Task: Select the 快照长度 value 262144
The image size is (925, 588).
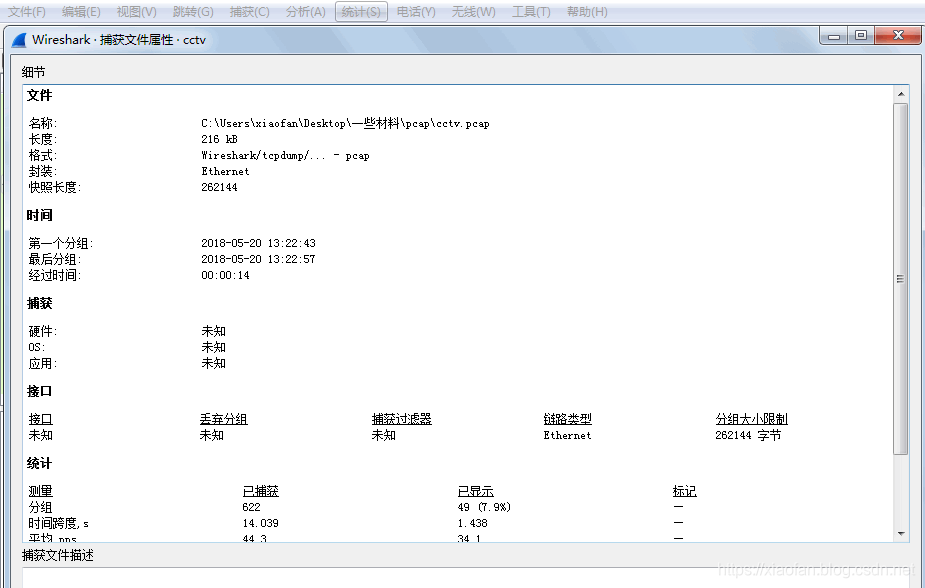Action: click(219, 187)
